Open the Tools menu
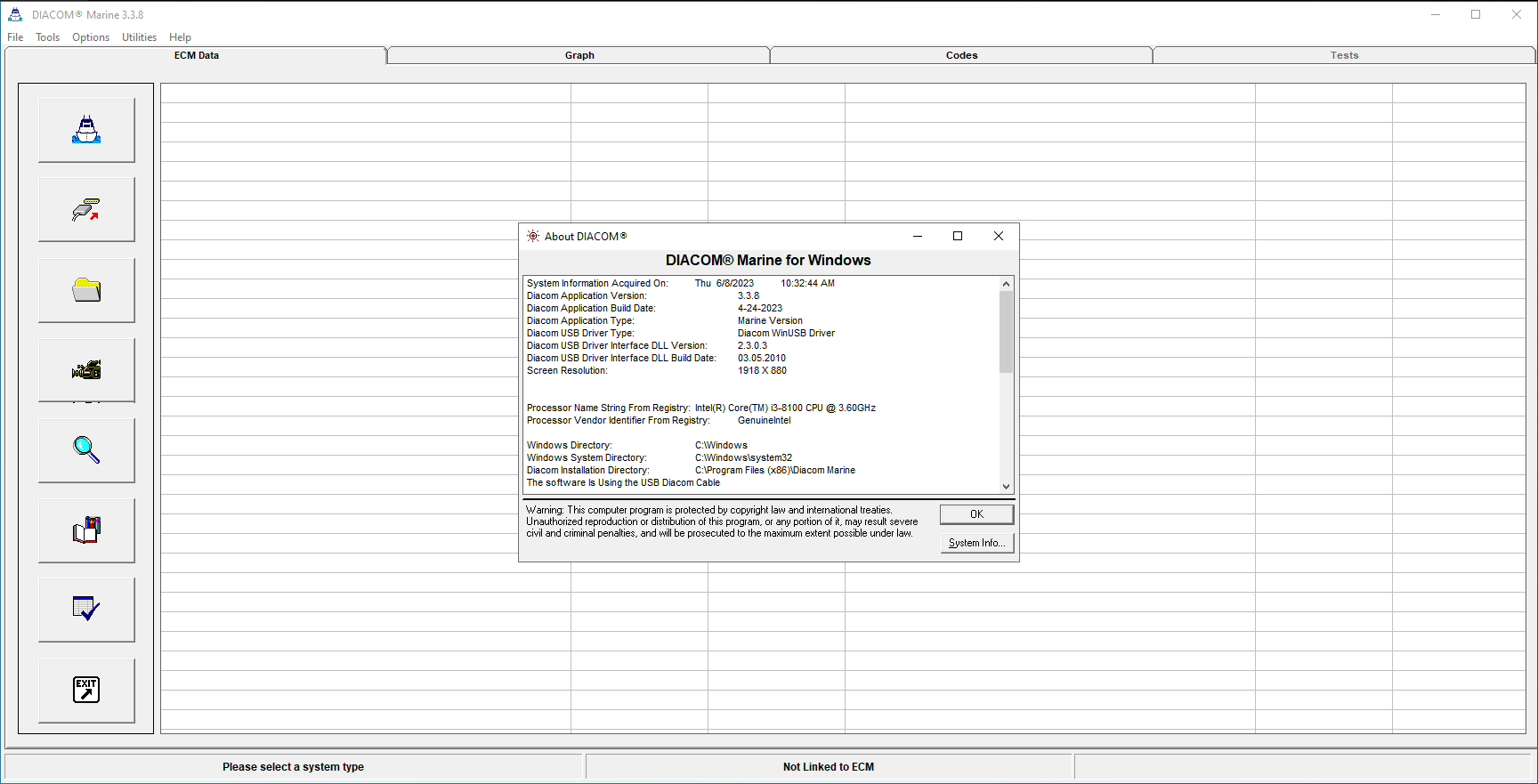This screenshot has height=784, width=1538. tap(47, 37)
